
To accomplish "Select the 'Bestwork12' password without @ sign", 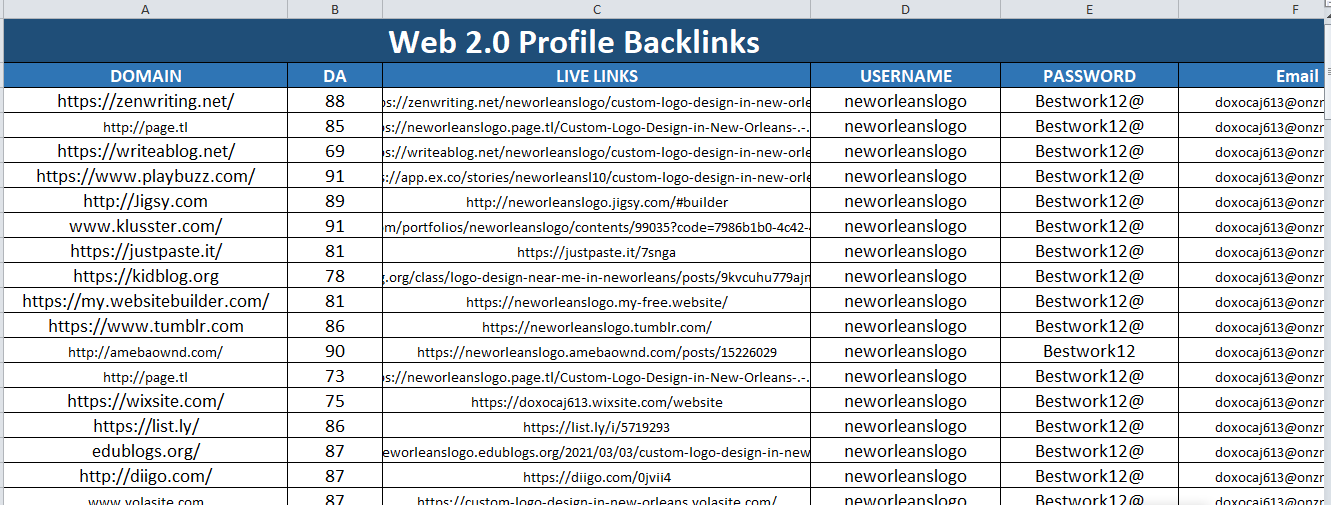I will click(1090, 351).
